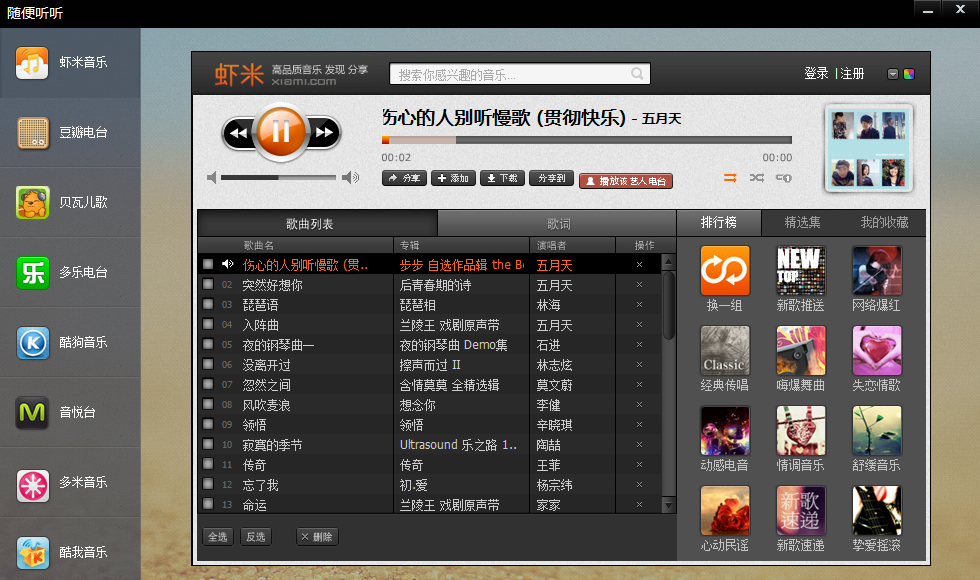Open 网络爆红 chart
The width and height of the screenshot is (980, 580).
click(x=877, y=270)
